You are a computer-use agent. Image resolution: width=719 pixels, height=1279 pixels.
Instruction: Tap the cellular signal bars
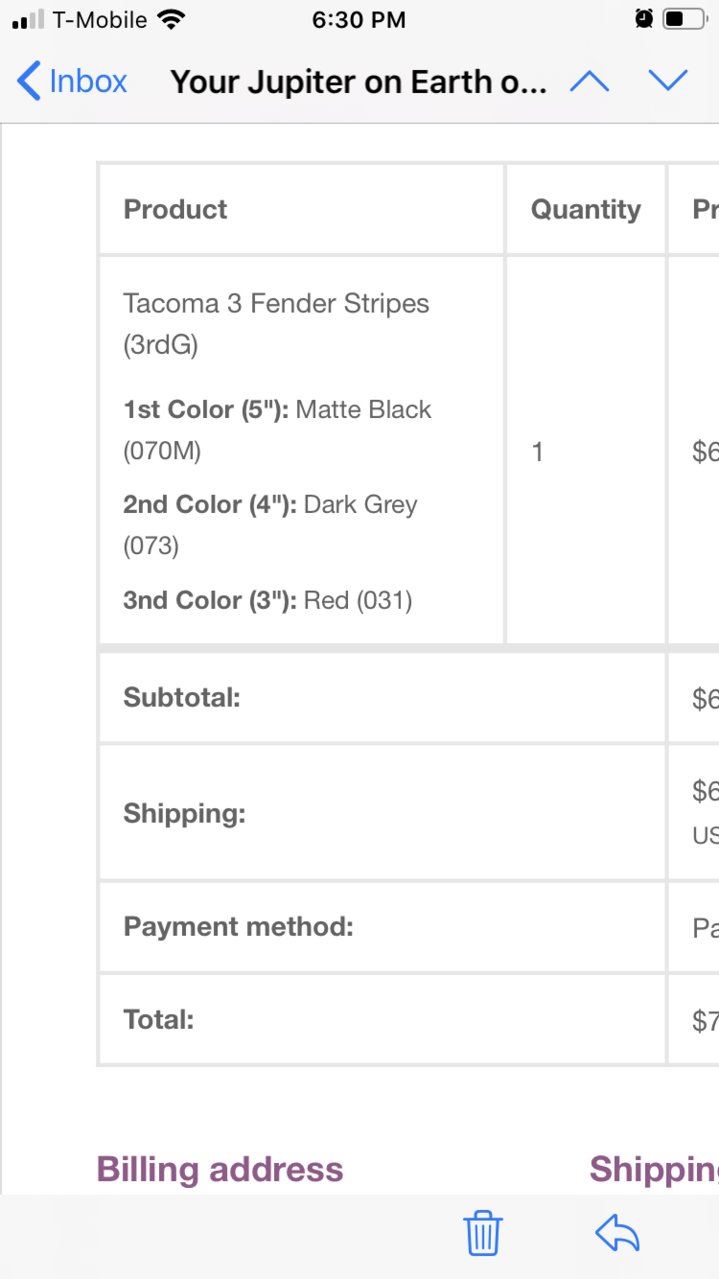28,20
